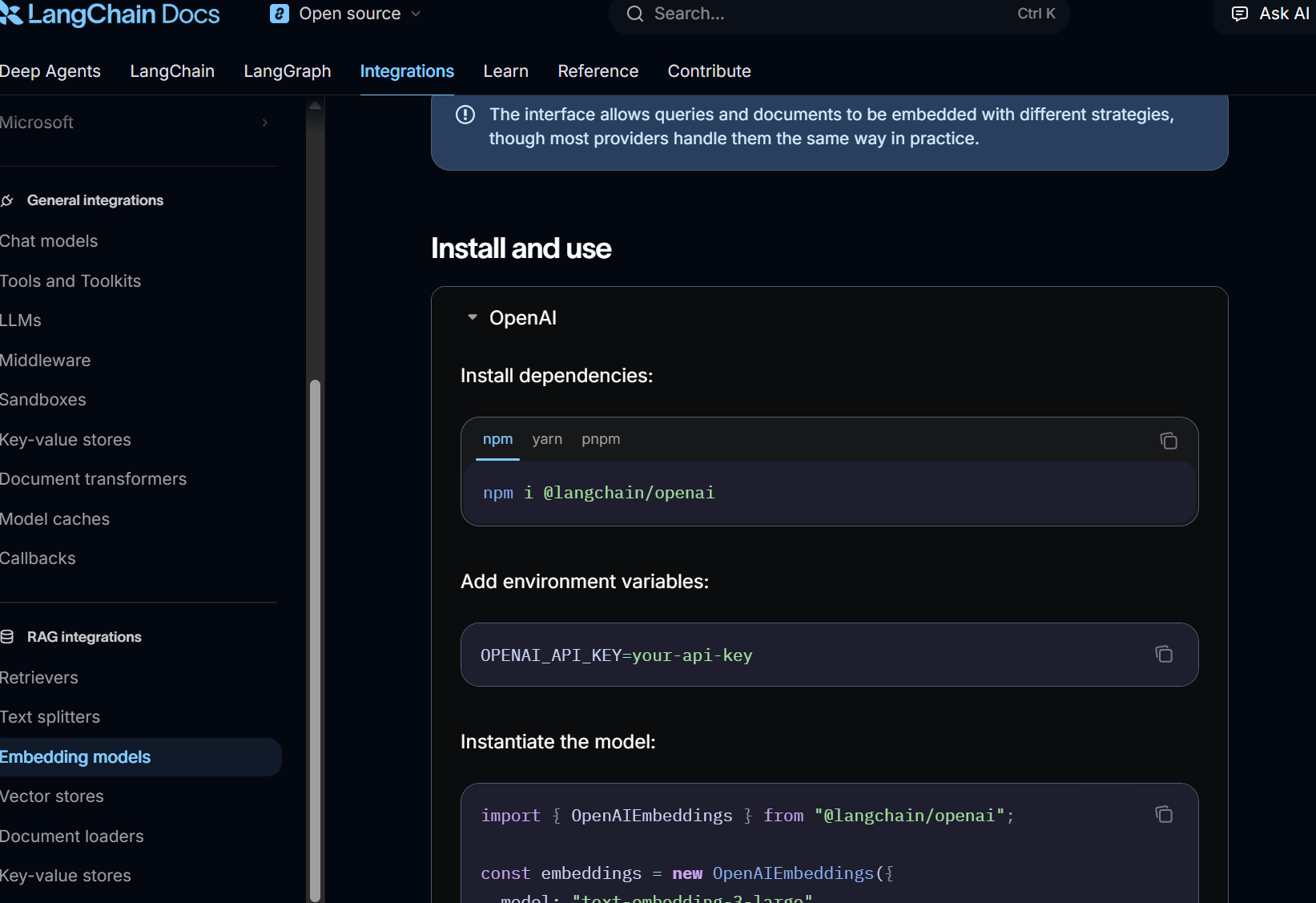Click the Microsoft sidebar link
Viewport: 1316px width, 903px height.
pyautogui.click(x=37, y=123)
